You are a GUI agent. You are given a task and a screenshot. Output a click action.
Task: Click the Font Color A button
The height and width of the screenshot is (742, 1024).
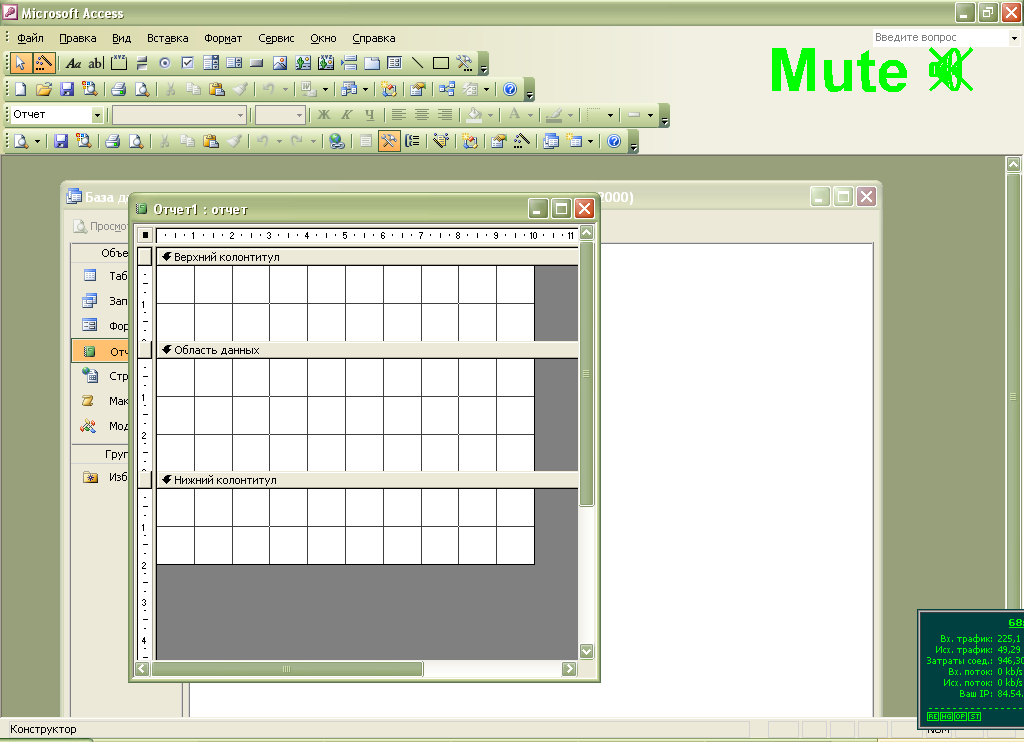(515, 115)
